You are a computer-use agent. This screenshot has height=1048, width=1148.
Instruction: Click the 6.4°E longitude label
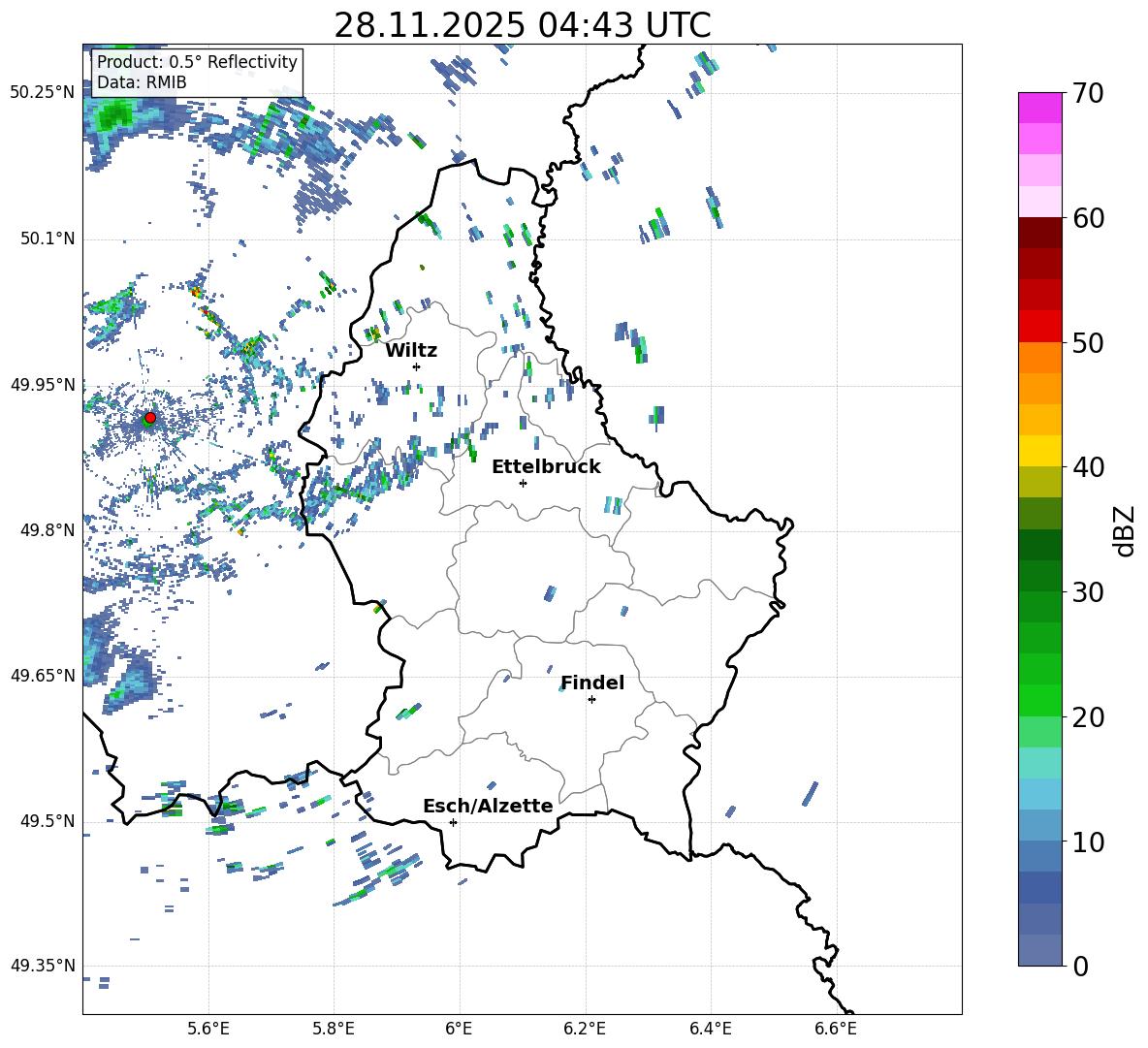click(710, 1029)
